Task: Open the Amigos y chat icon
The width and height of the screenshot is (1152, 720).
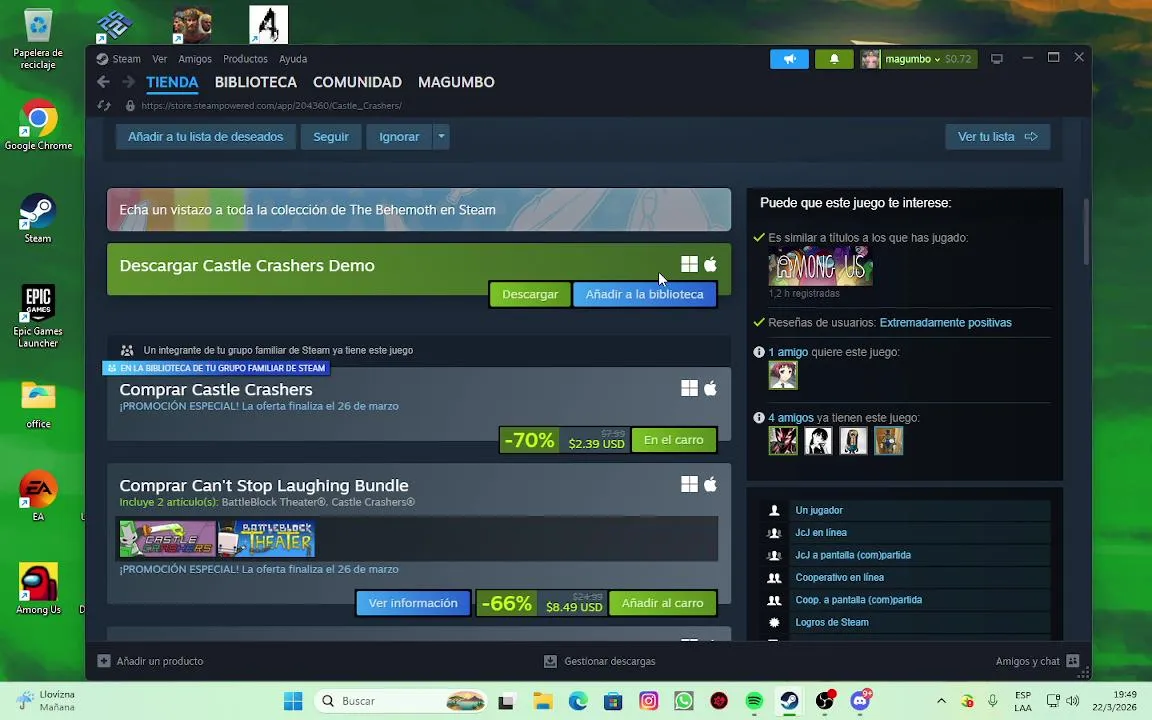Action: [1073, 661]
